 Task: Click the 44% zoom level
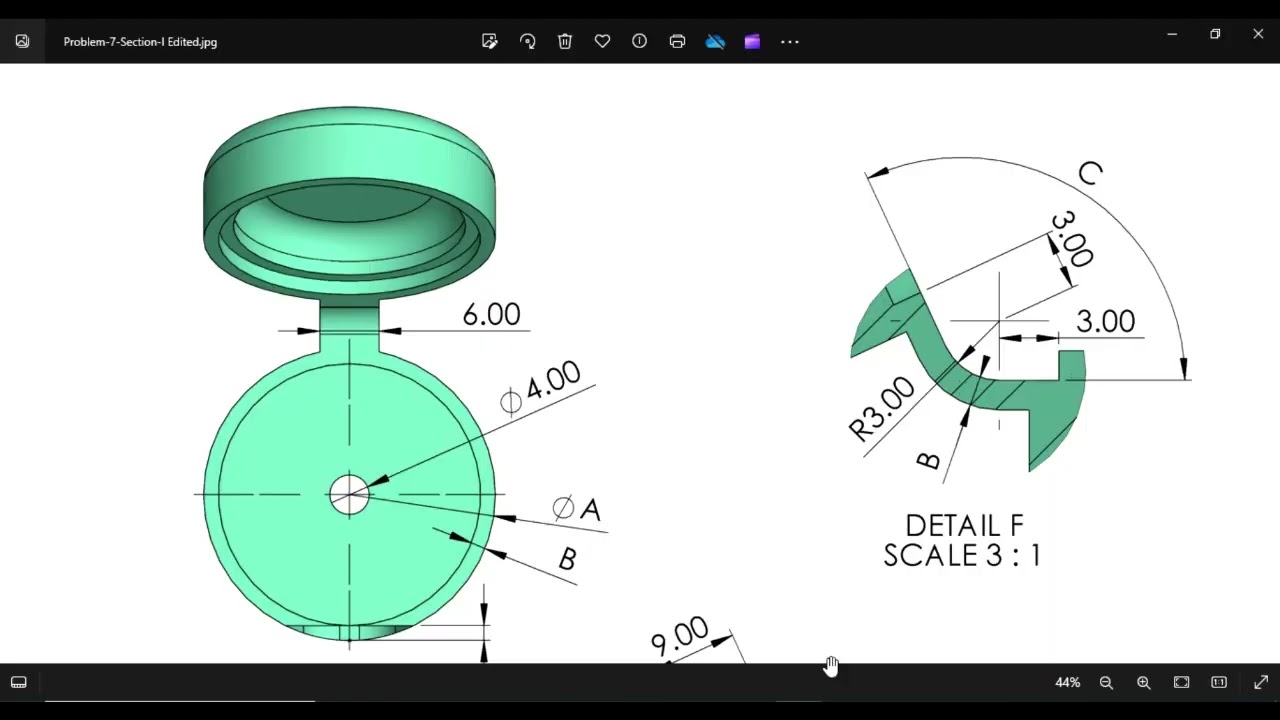tap(1067, 682)
